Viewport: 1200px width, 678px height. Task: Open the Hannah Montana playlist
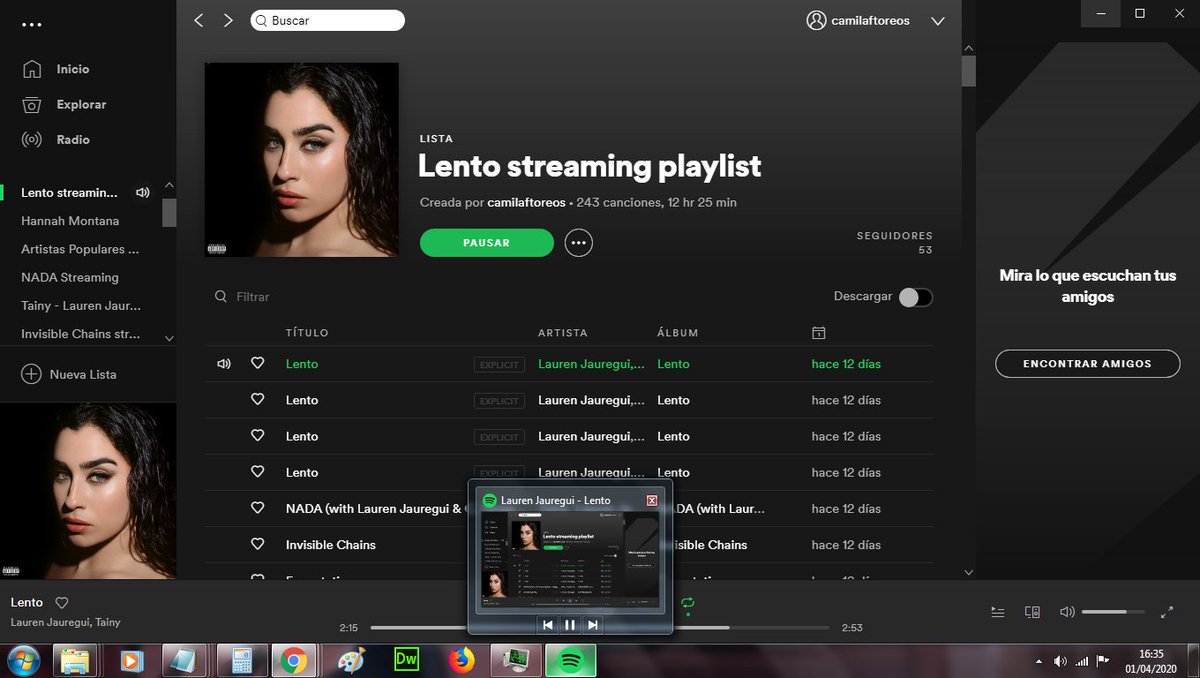[x=70, y=220]
